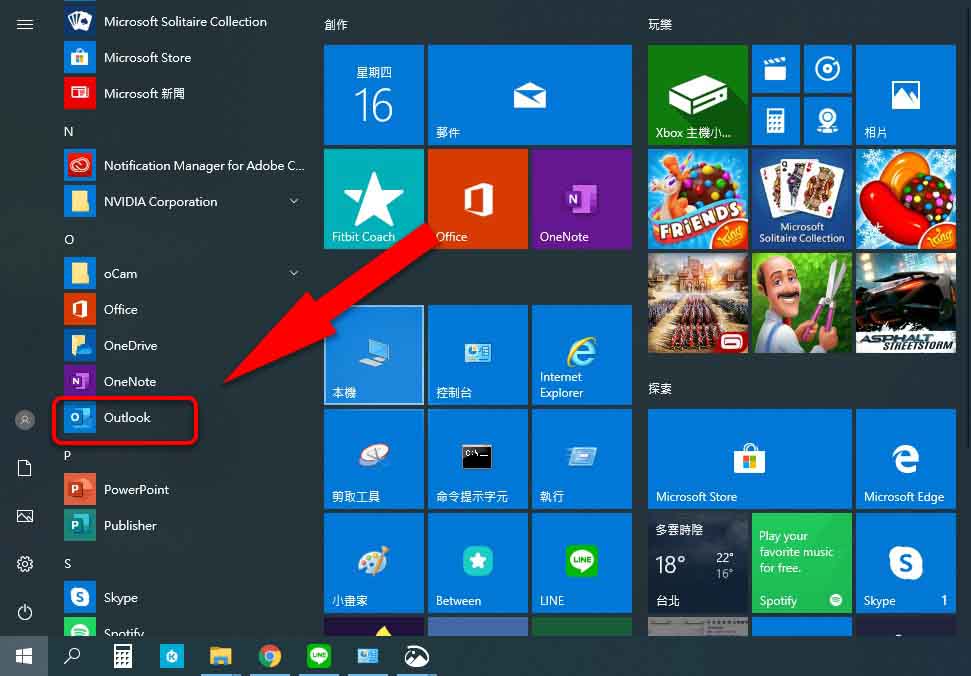Launch the Asphalt Streetstorm tile

(x=906, y=303)
